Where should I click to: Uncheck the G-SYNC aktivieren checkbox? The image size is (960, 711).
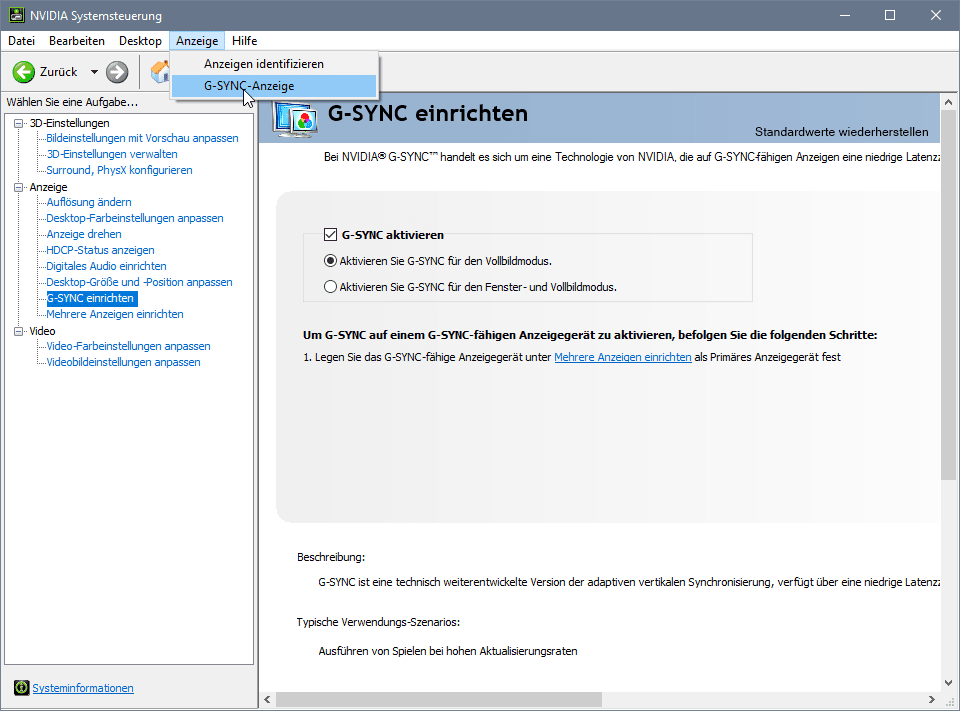(x=331, y=235)
